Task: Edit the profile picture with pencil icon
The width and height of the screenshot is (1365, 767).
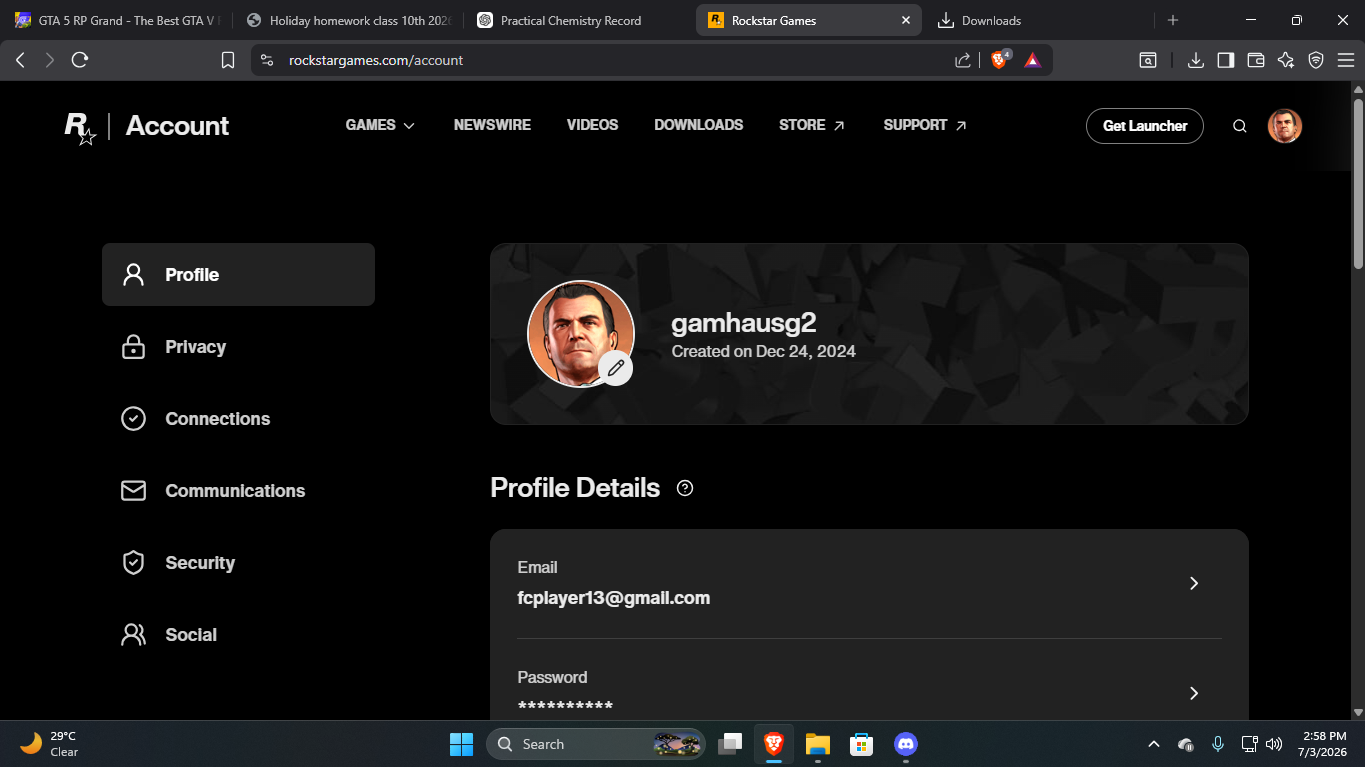Action: click(x=616, y=368)
